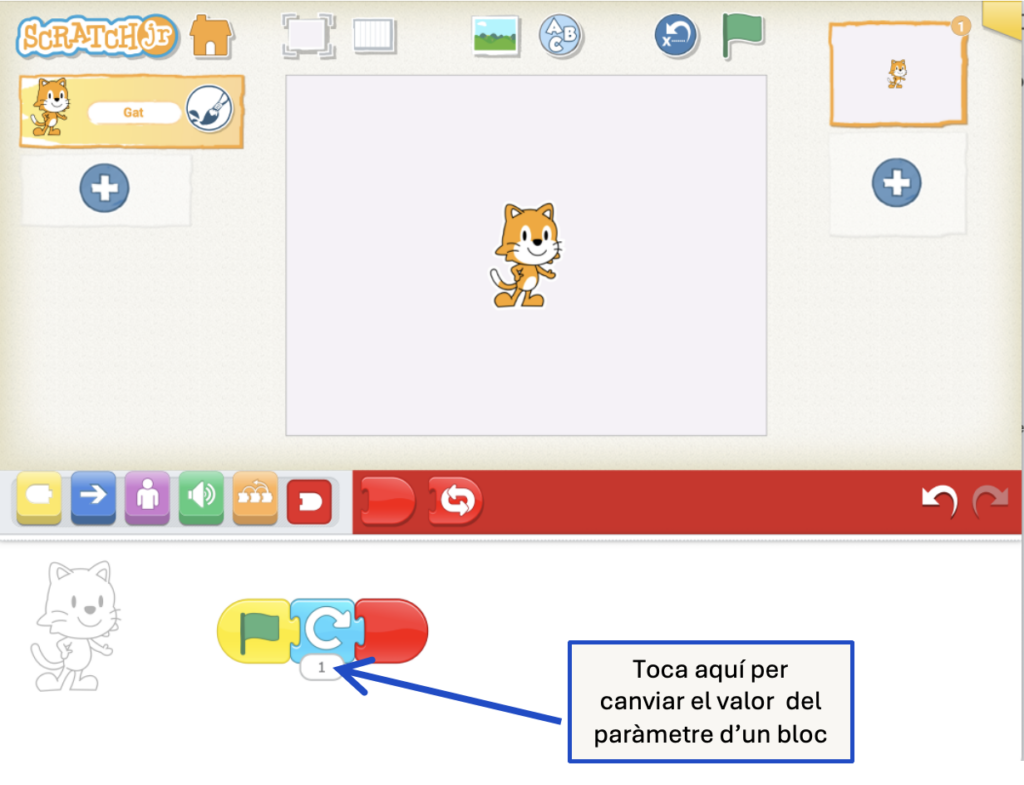Screen dimensions: 1024x785
Task: Toggle full screen presentation mode
Action: [x=307, y=36]
